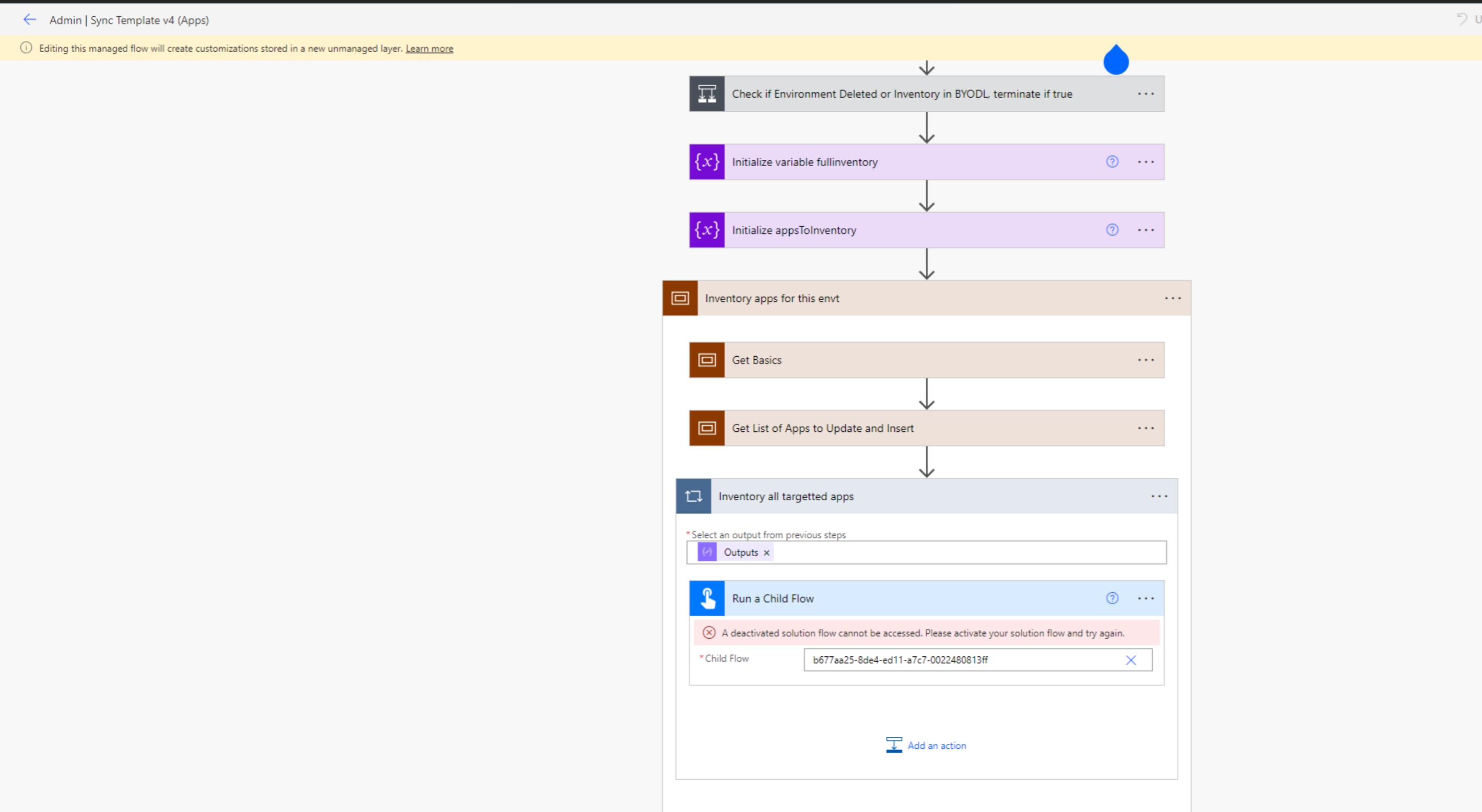This screenshot has width=1482, height=812.
Task: Click the Get Basics action icon
Action: (706, 359)
